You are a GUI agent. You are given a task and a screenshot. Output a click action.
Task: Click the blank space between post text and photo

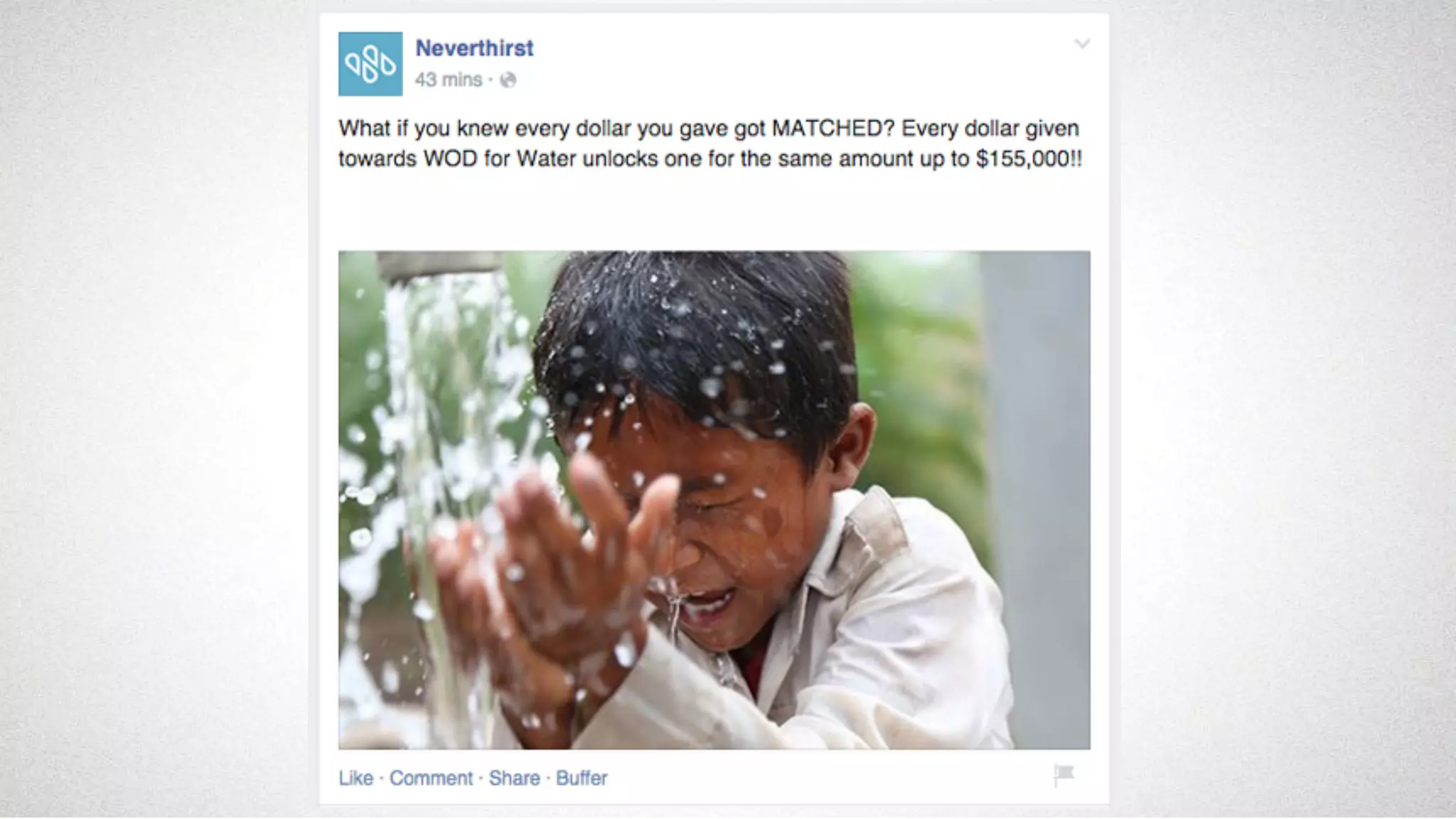pyautogui.click(x=714, y=211)
